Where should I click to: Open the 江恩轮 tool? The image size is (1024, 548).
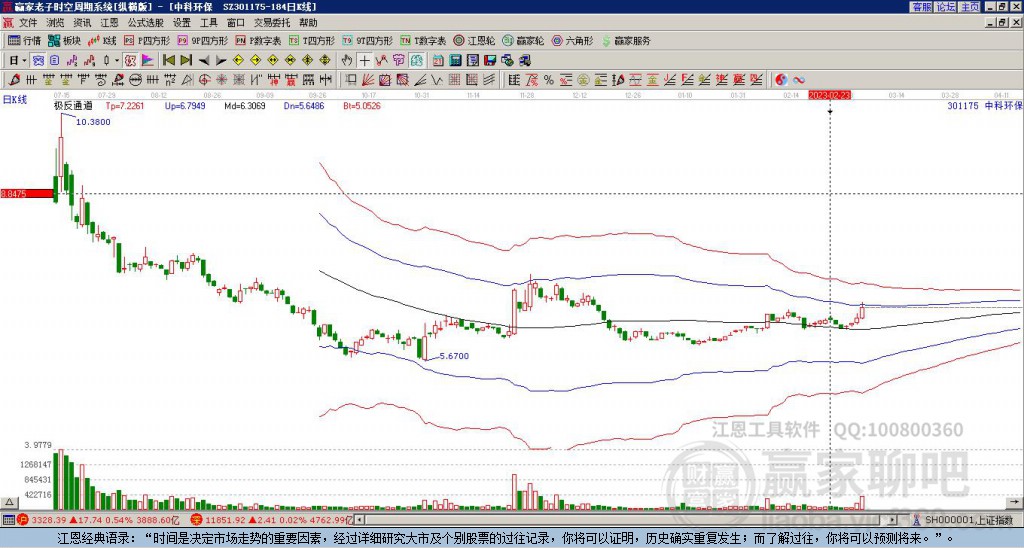475,40
